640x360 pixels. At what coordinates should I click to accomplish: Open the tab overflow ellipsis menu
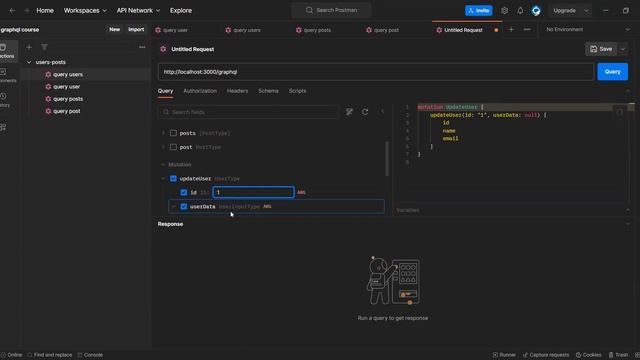point(527,29)
